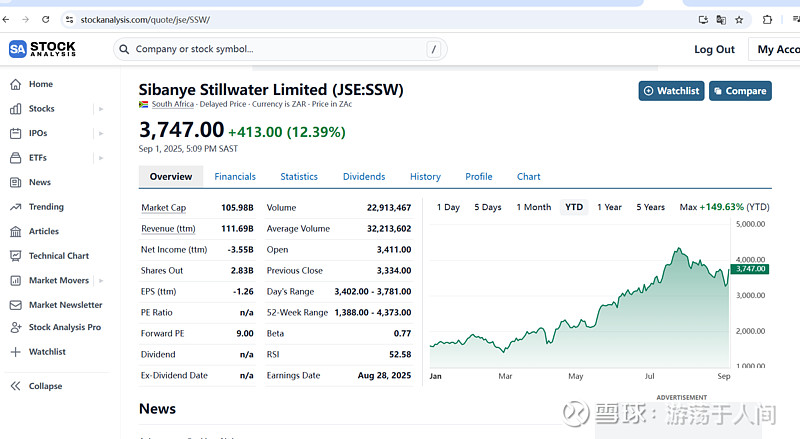The width and height of the screenshot is (800, 439).
Task: Select the 1 Month chart range
Action: (534, 207)
